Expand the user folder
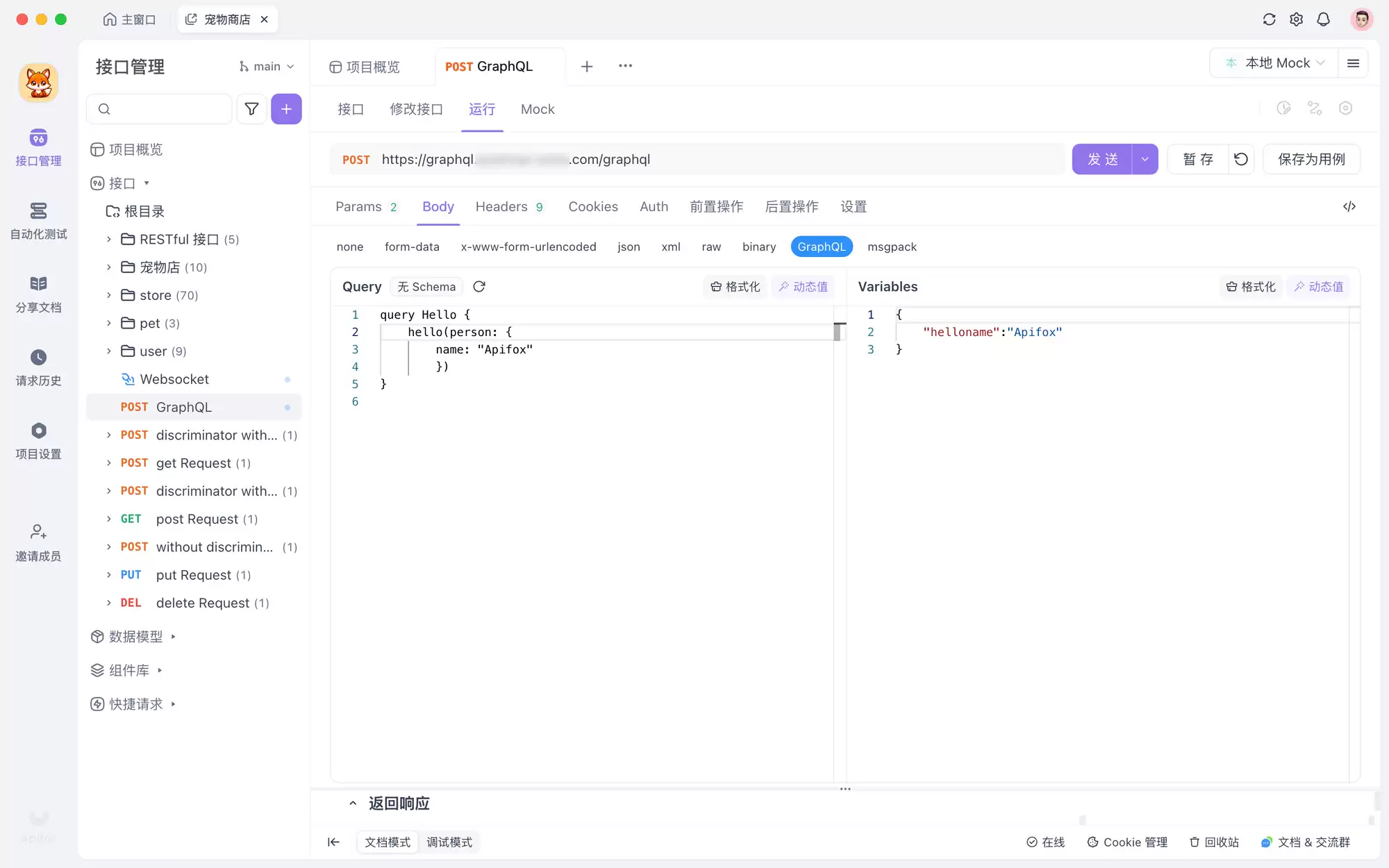The image size is (1389, 868). [x=108, y=351]
